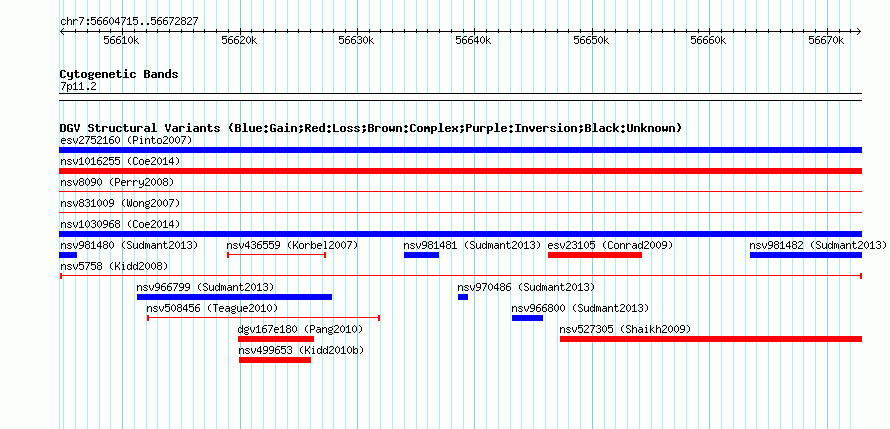Image resolution: width=890 pixels, height=429 pixels.
Task: Open nsv527305 (Shaikh2009) label
Action: (625, 329)
